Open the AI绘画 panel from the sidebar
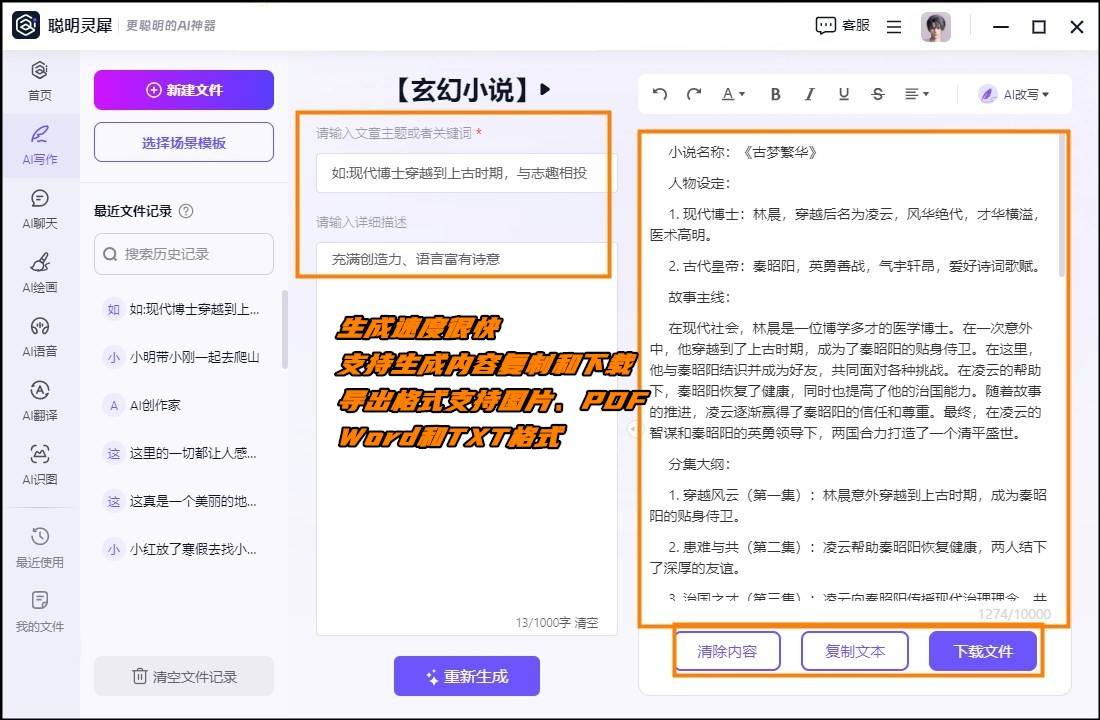Screen dimensions: 1100x720 click(39, 270)
